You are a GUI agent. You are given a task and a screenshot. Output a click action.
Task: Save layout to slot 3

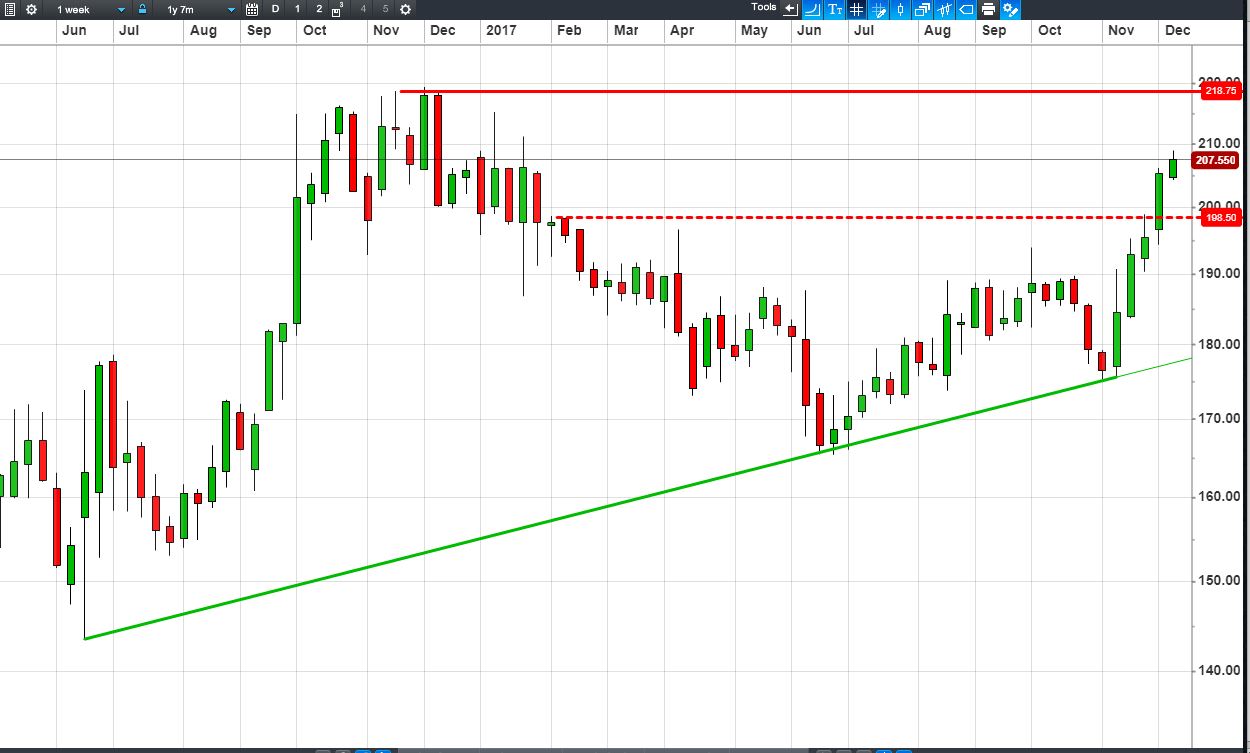337,10
